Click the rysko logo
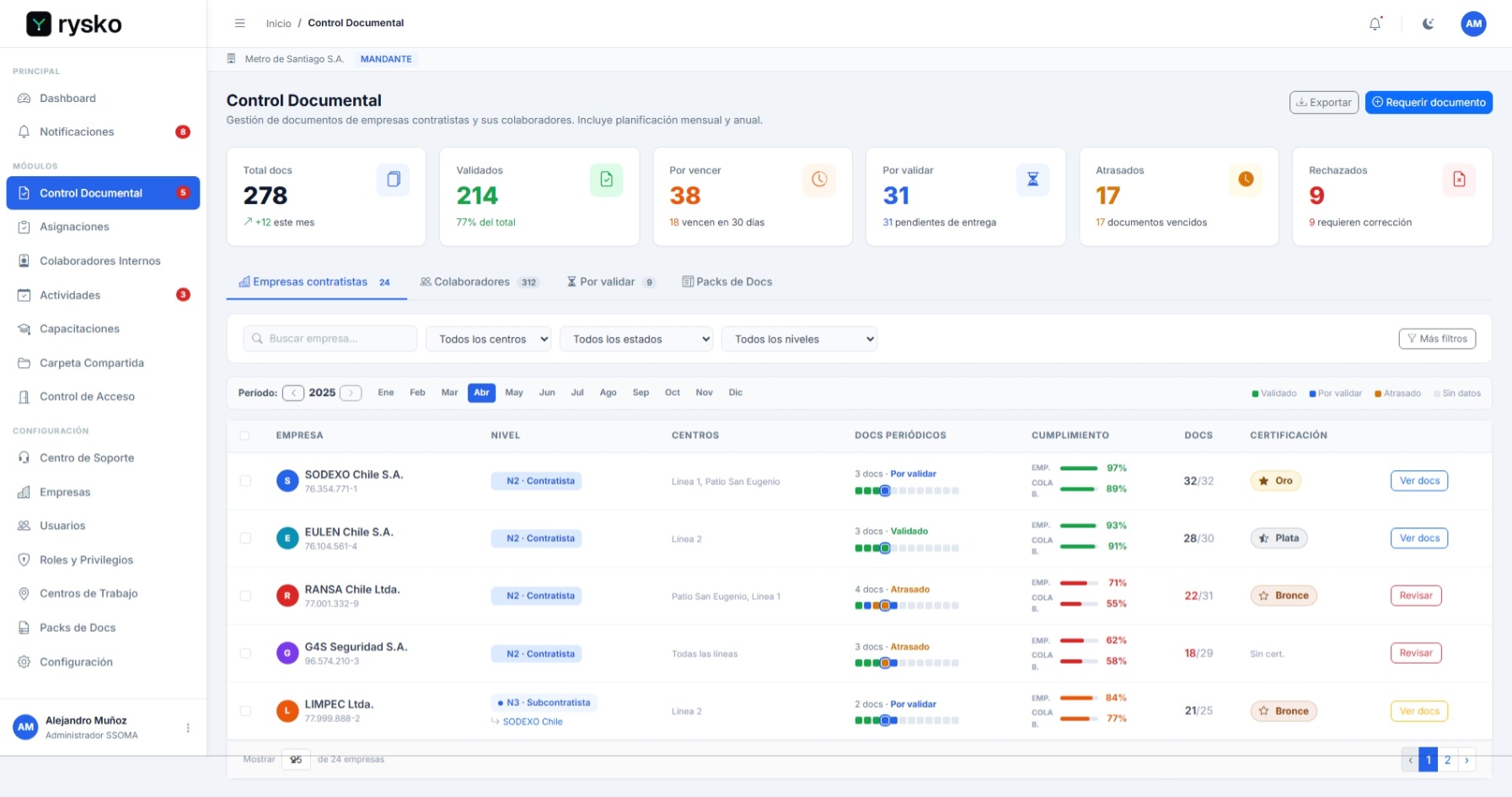This screenshot has width=1512, height=797. [74, 24]
